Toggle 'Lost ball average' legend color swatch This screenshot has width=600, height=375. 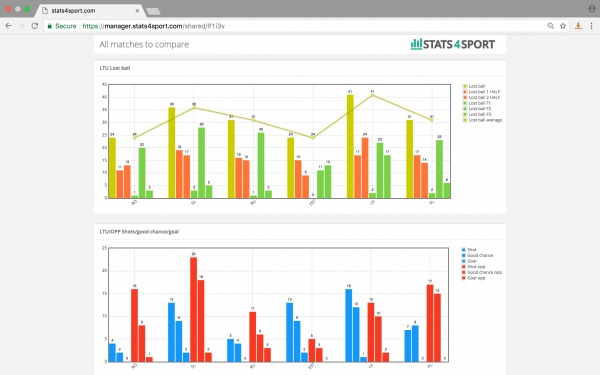click(465, 120)
